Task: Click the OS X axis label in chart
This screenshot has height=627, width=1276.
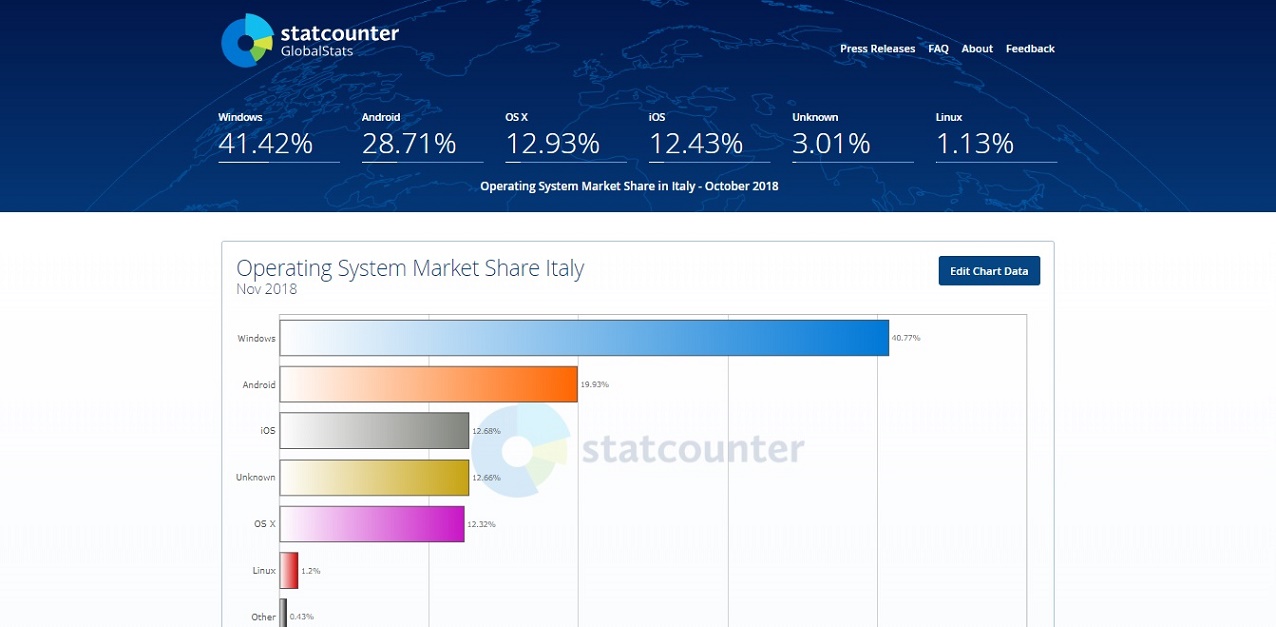Action: 265,524
